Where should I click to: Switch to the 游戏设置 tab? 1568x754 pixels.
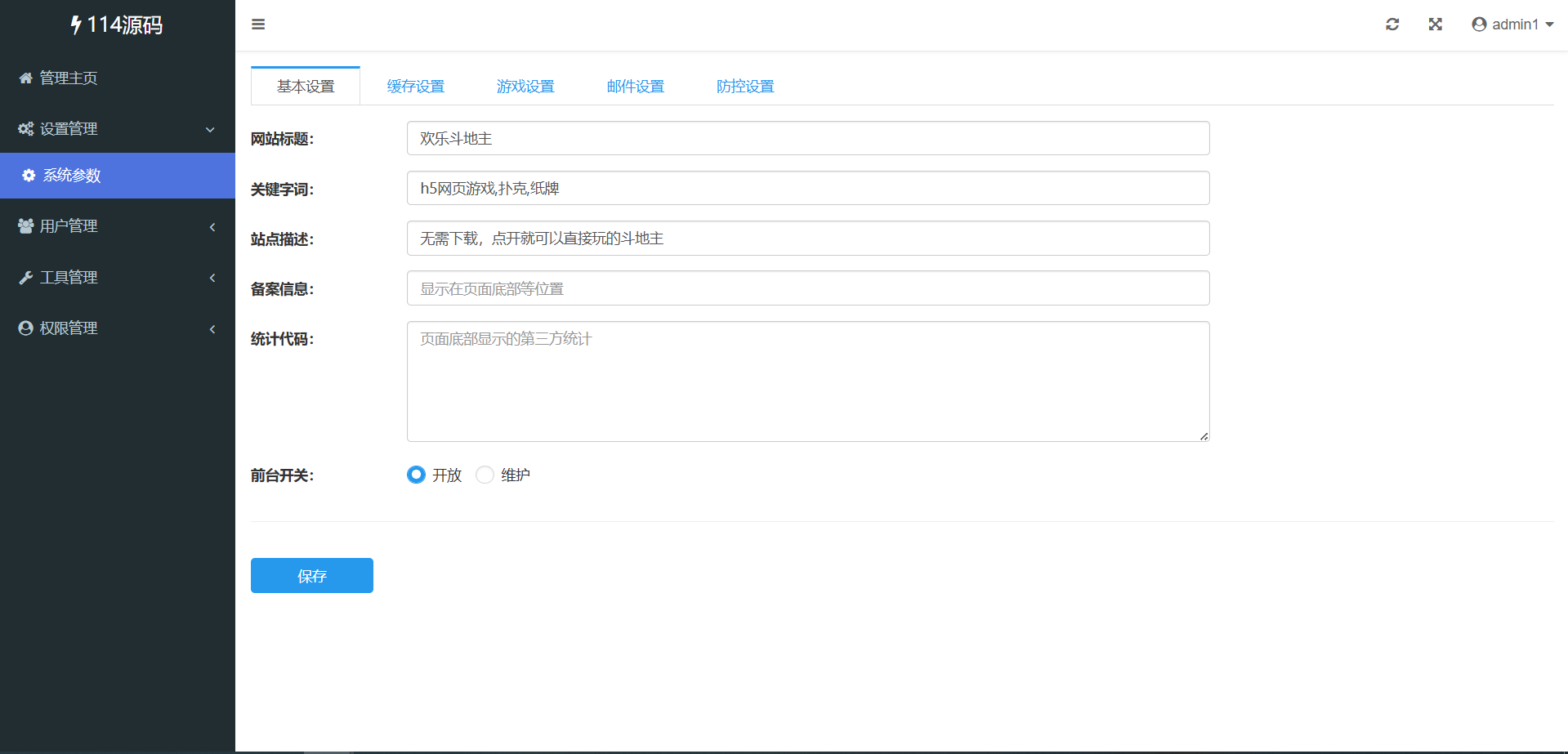point(525,87)
